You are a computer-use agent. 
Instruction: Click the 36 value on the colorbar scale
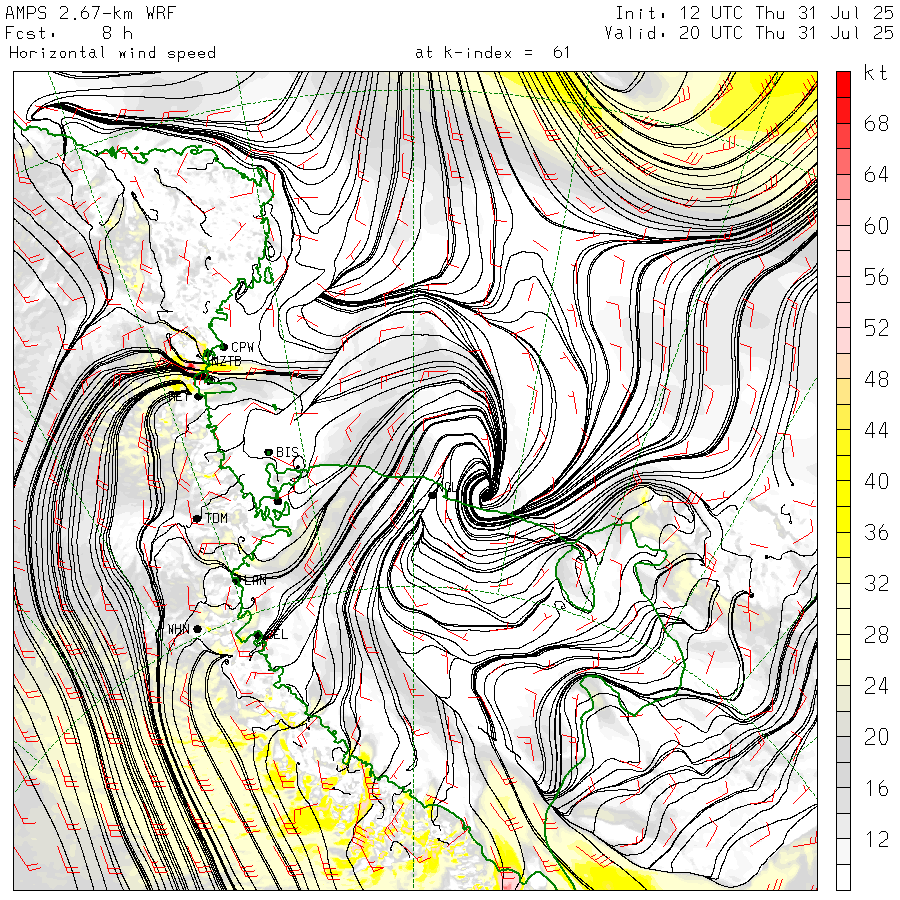pyautogui.click(x=876, y=533)
